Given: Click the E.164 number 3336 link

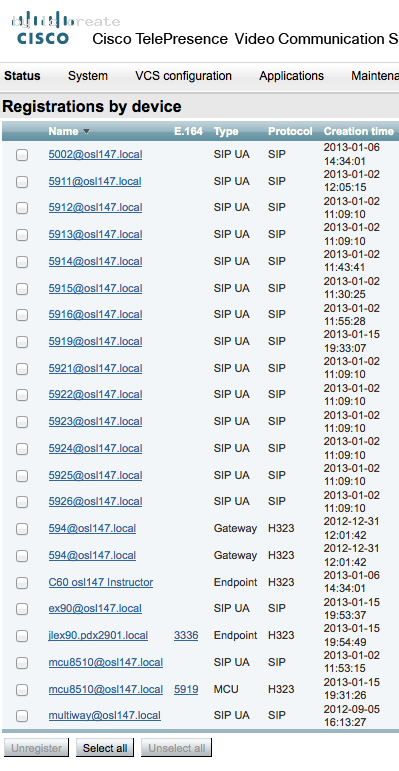Looking at the screenshot, I should click(186, 635).
